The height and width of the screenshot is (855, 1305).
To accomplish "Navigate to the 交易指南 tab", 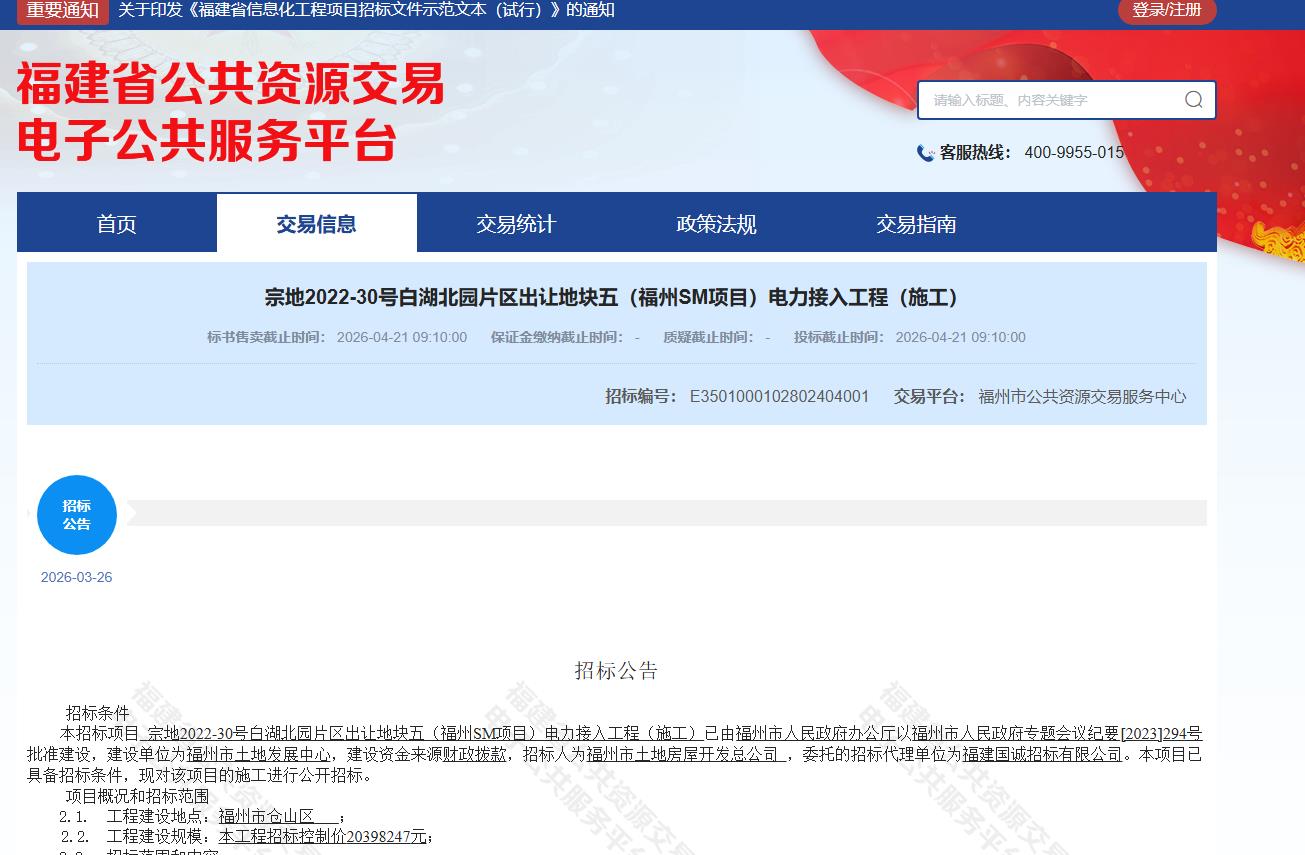I will coord(916,224).
